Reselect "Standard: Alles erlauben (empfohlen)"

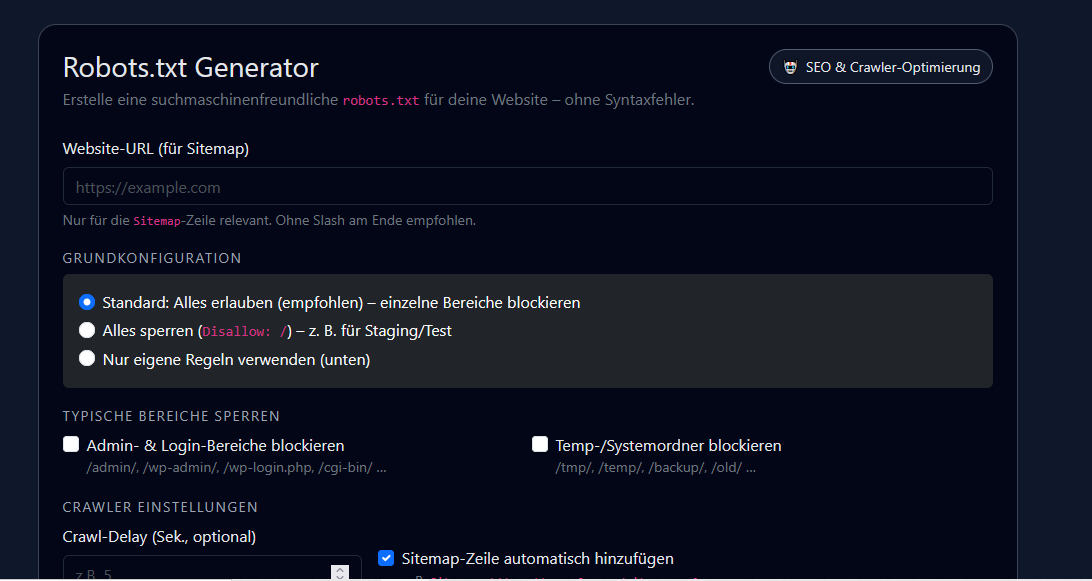87,302
